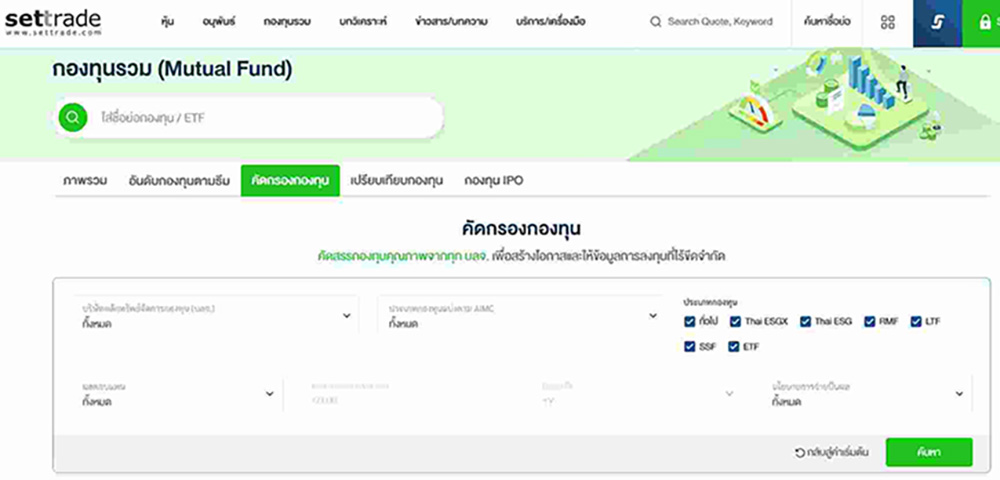This screenshot has width=1000, height=480.
Task: Click the ค้นหาชื่อย่อ link in header
Action: click(826, 22)
